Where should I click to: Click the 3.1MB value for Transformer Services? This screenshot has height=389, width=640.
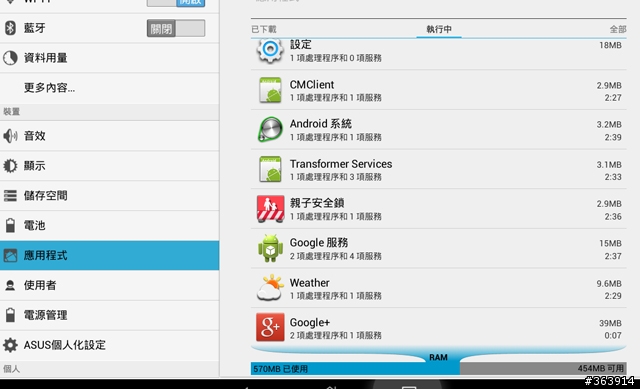click(x=609, y=164)
